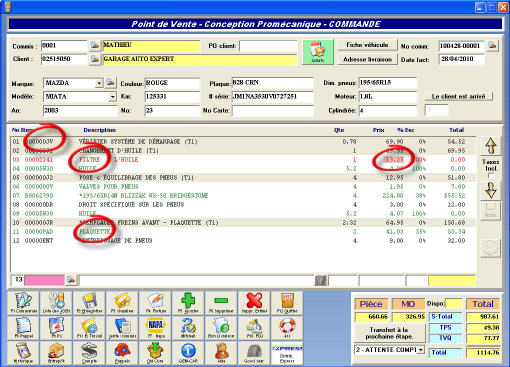Click the Fiche véhicule button
Screen dimensions: 510x367
point(367,45)
